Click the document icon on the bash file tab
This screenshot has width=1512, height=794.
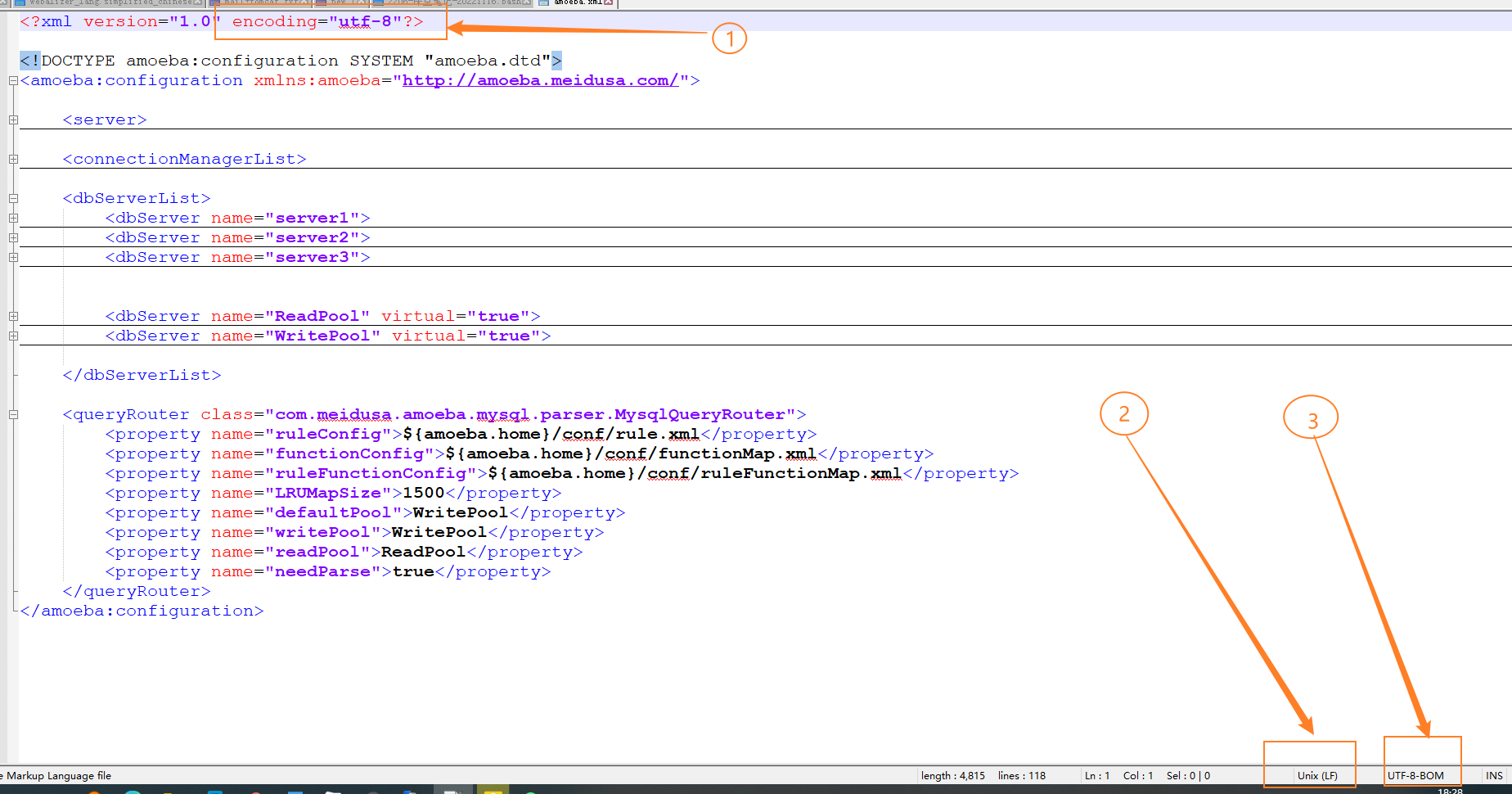(x=380, y=2)
